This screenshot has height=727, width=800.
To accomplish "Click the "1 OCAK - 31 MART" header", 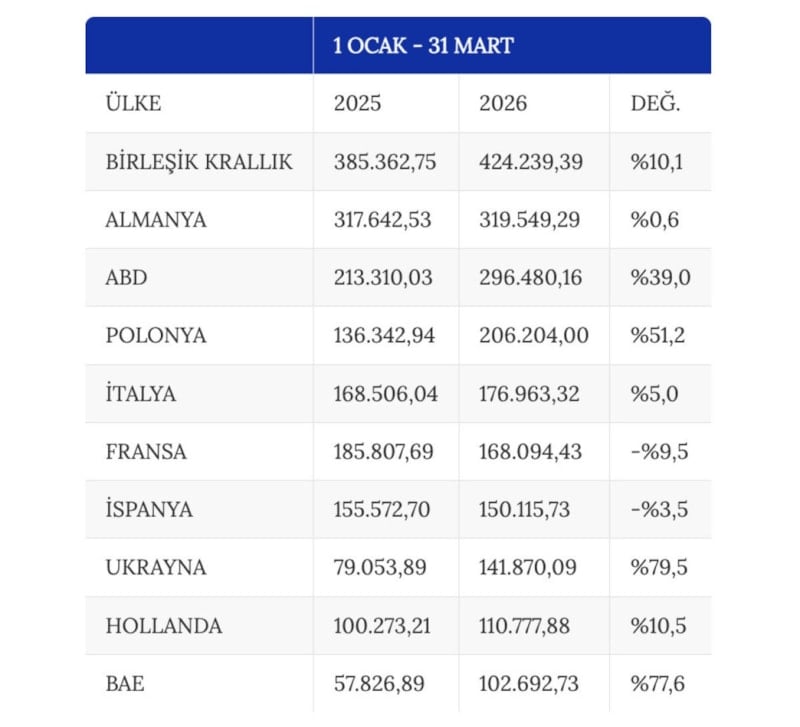I will [x=423, y=46].
